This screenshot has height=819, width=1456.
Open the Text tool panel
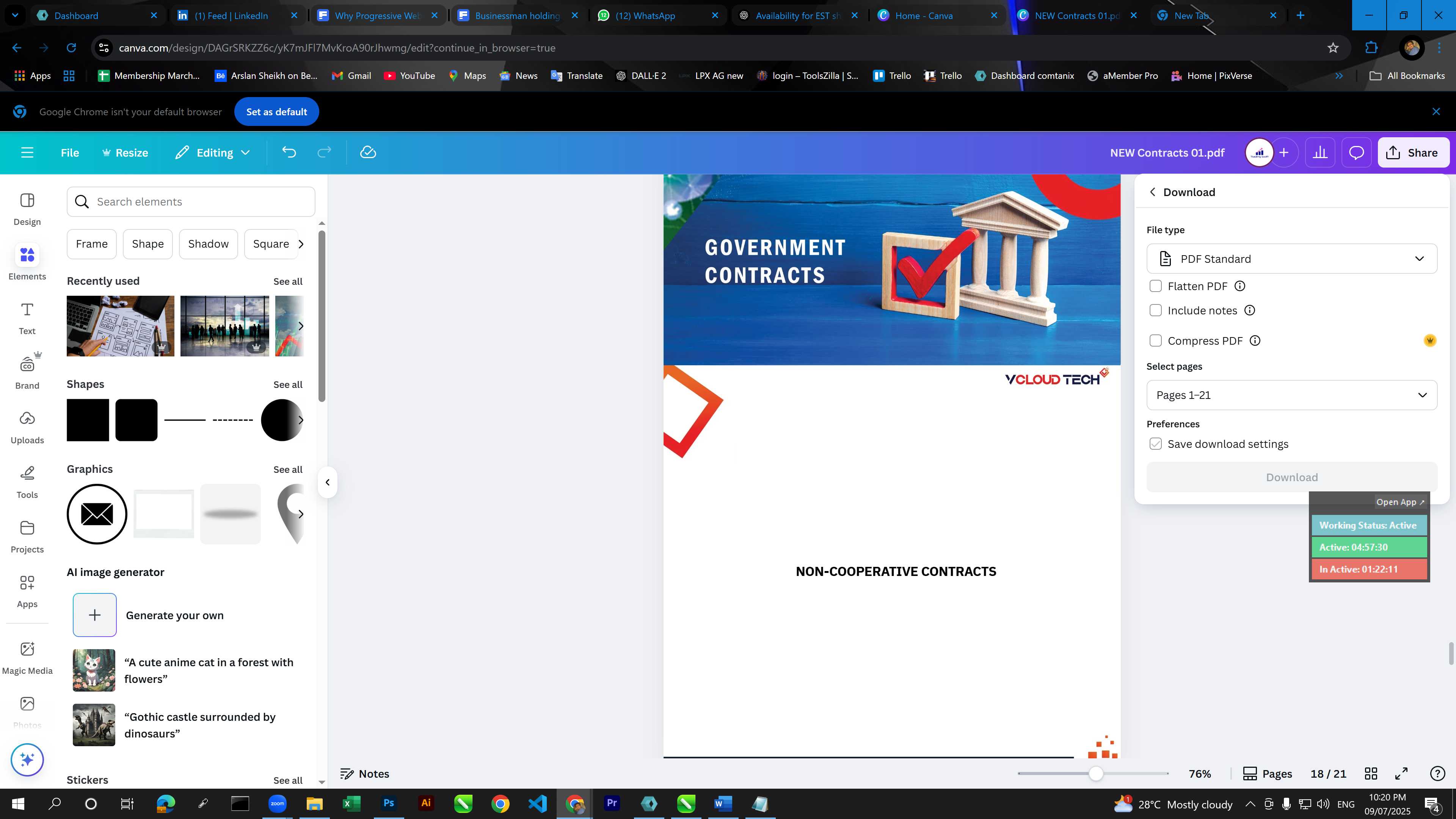(27, 318)
